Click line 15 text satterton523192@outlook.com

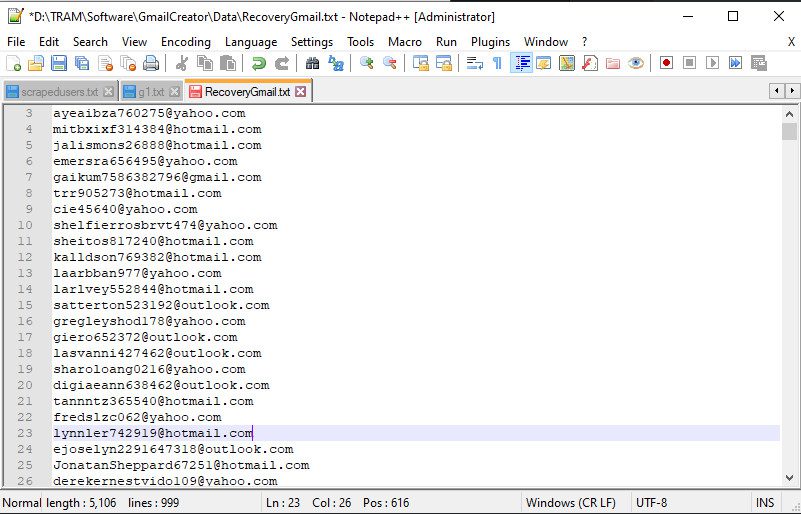(160, 305)
